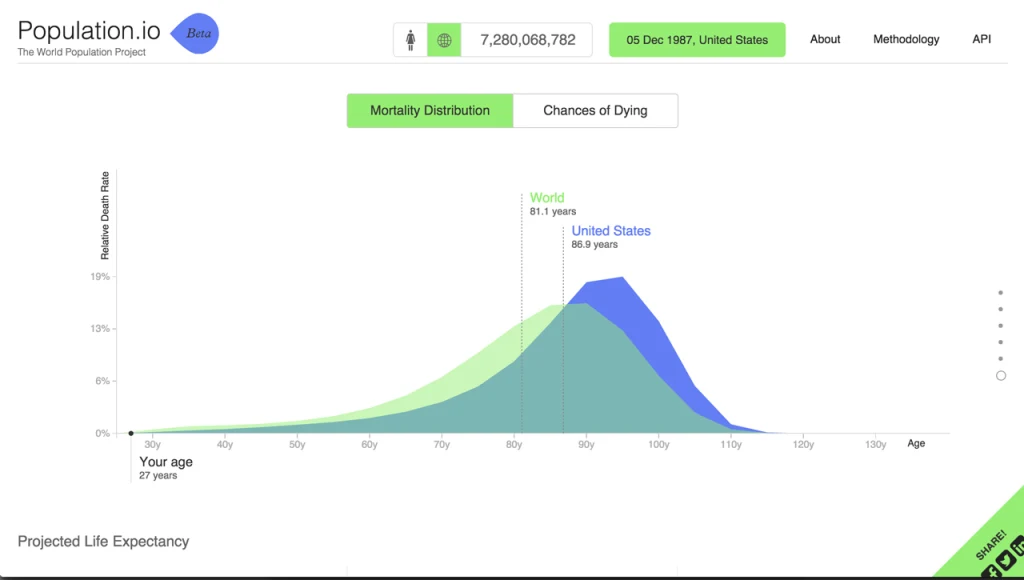Share the chart on Twitter
Image resolution: width=1024 pixels, height=580 pixels.
click(x=1007, y=559)
